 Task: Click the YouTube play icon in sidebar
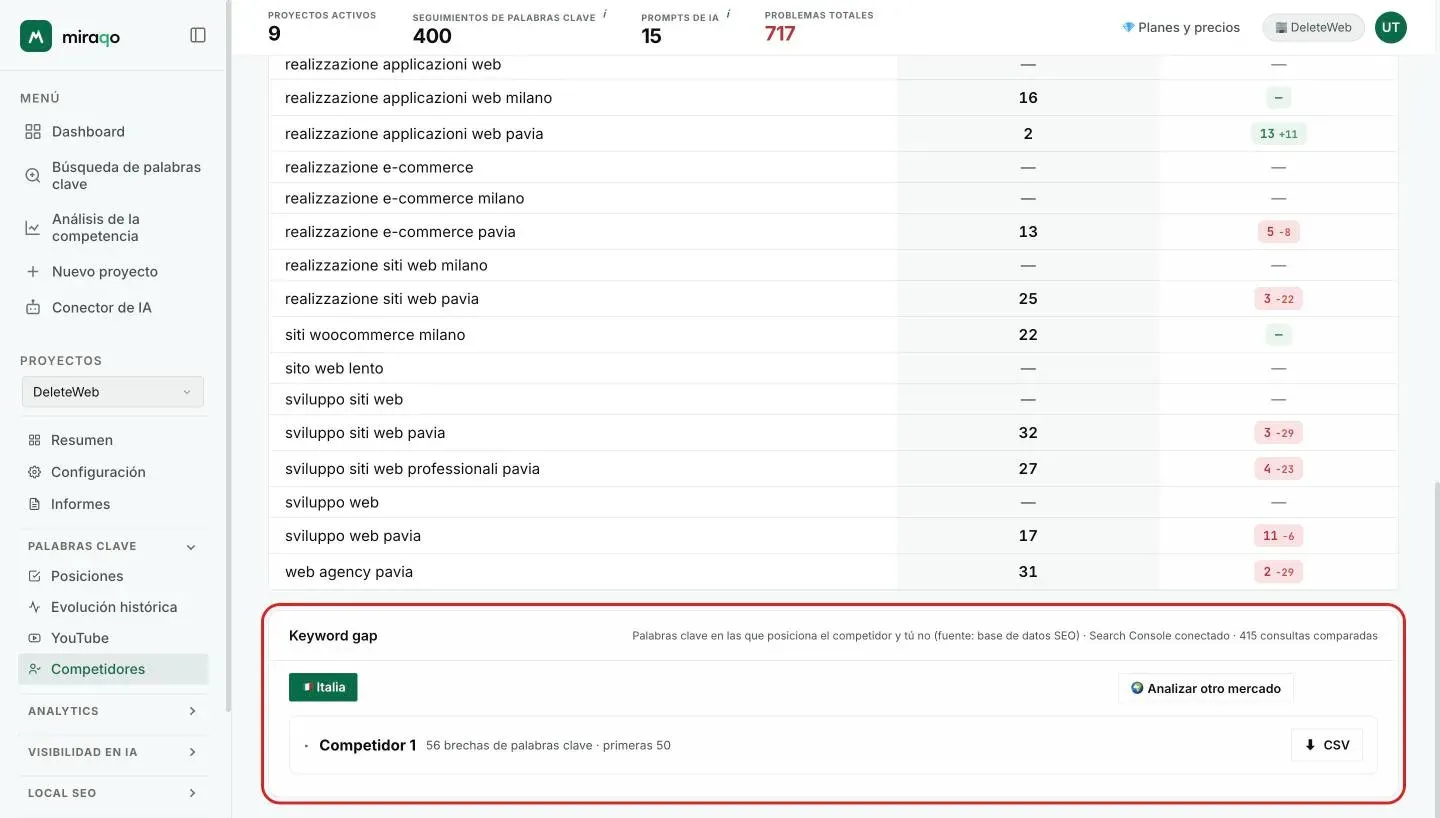click(34, 638)
